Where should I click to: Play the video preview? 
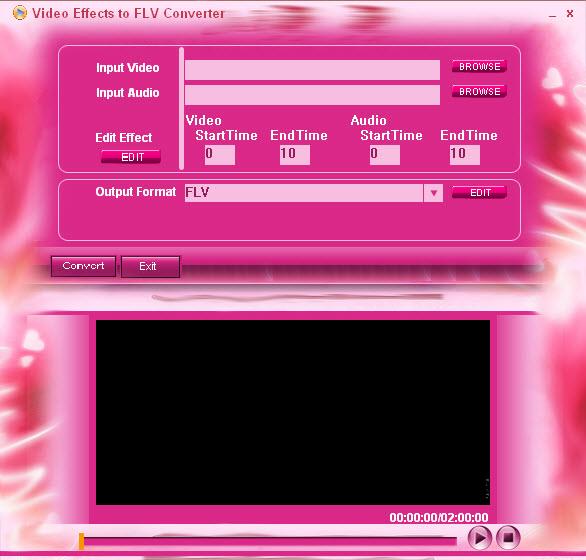[479, 538]
